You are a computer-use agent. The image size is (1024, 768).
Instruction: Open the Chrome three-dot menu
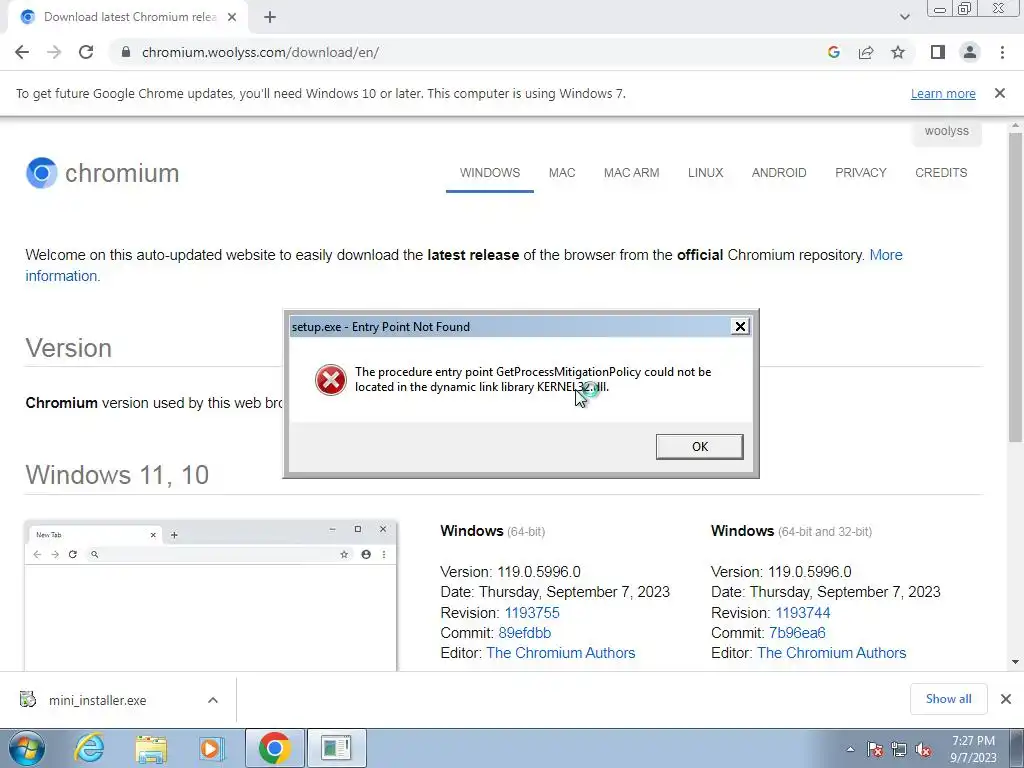(x=1002, y=52)
